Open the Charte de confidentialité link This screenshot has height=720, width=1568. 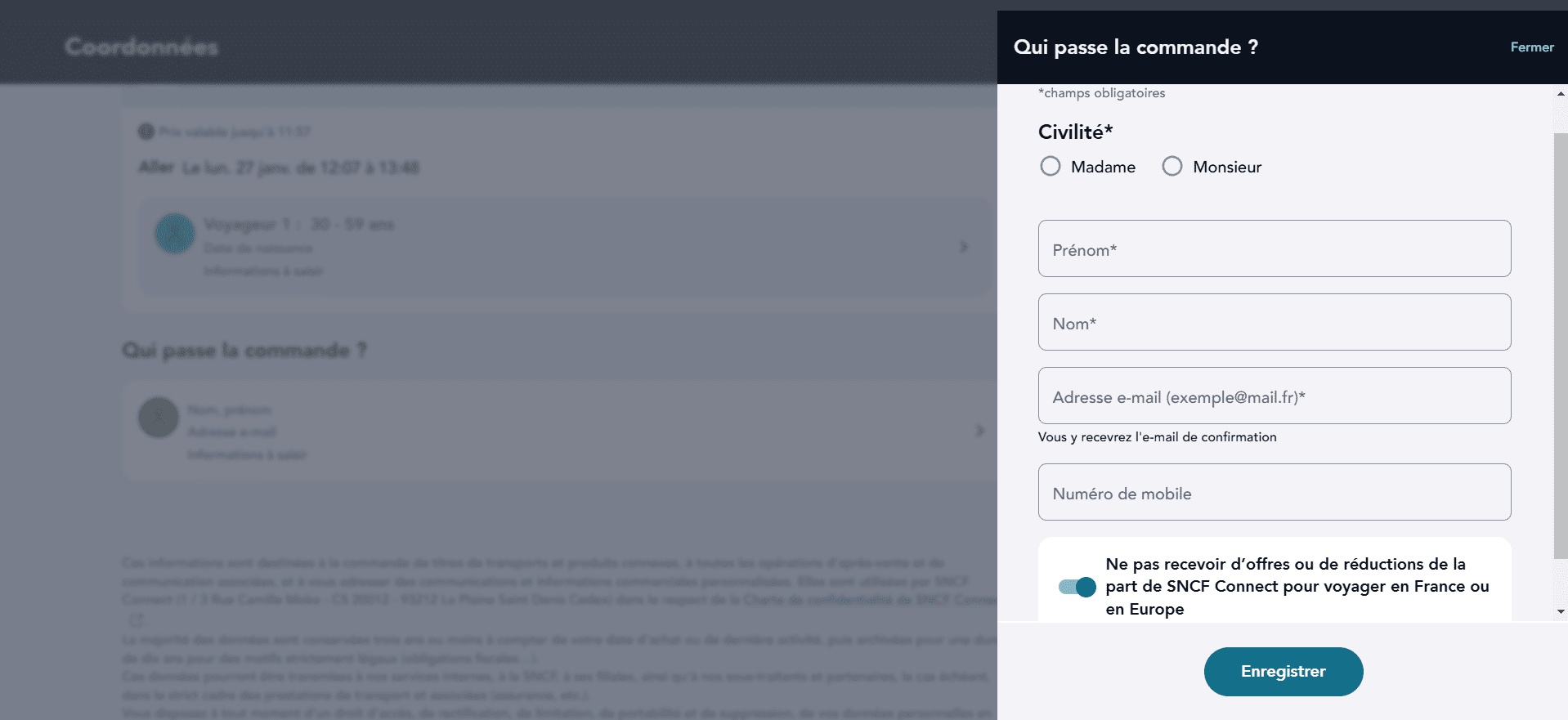click(867, 600)
